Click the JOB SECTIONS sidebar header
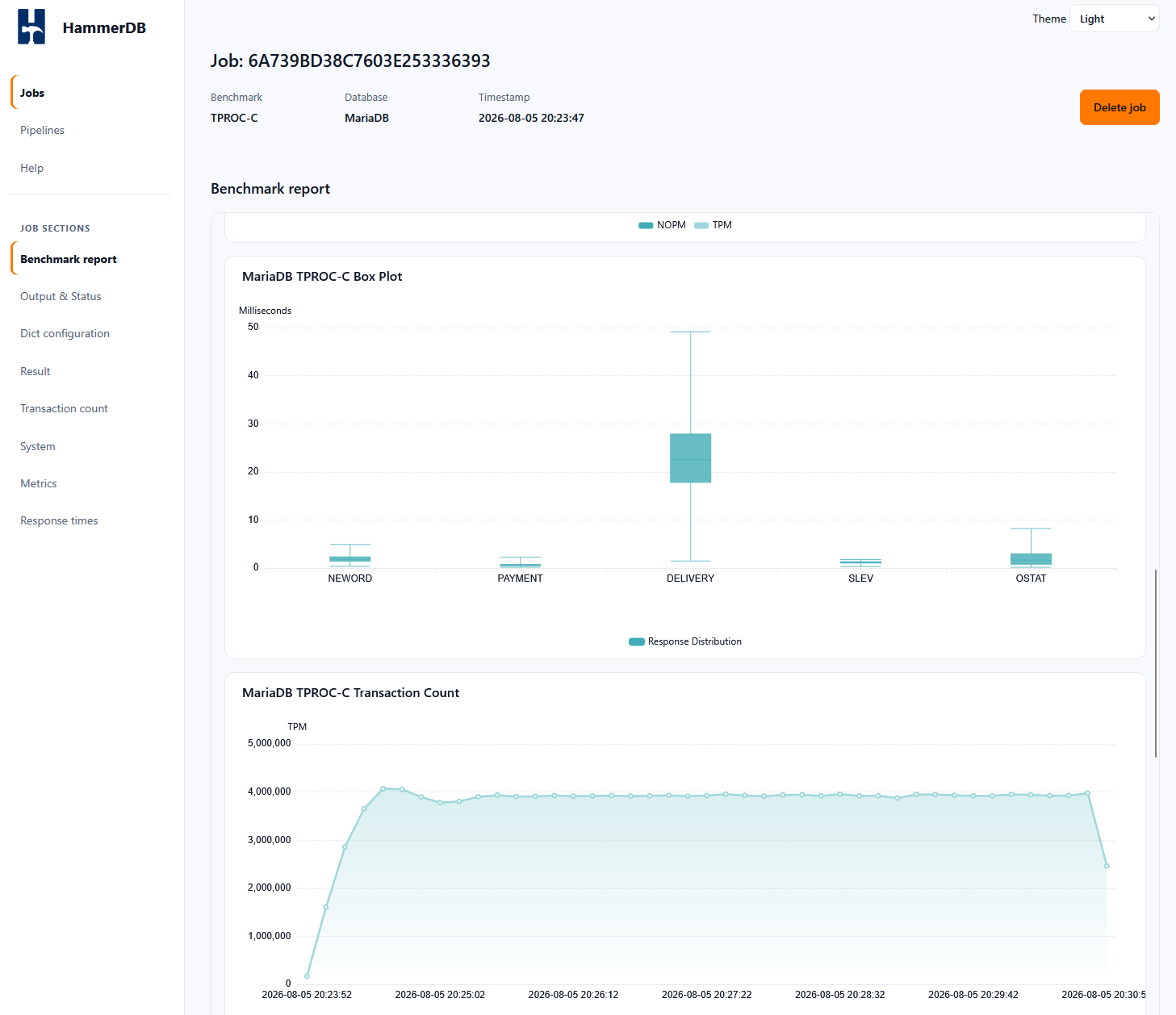This screenshot has width=1176, height=1015. coord(55,228)
